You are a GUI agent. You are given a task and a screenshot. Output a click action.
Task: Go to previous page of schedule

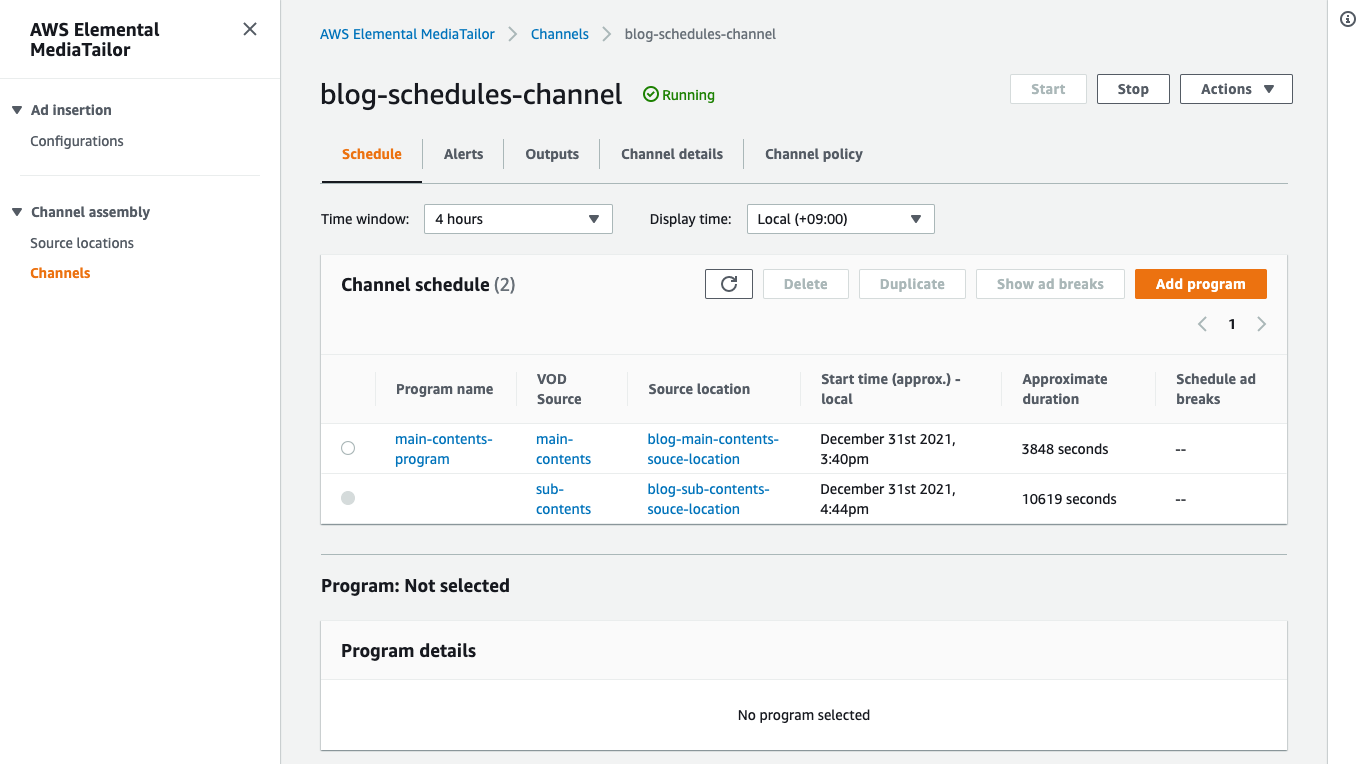tap(1202, 324)
